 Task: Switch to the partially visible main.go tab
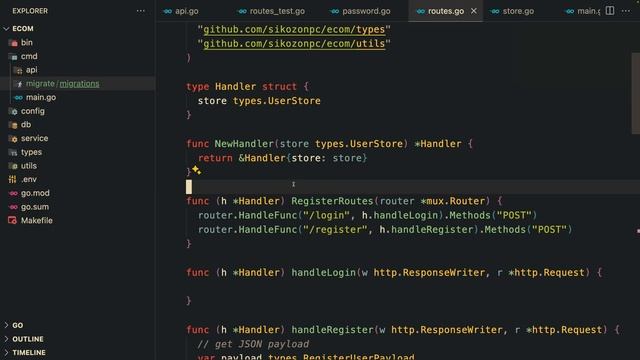(x=588, y=11)
